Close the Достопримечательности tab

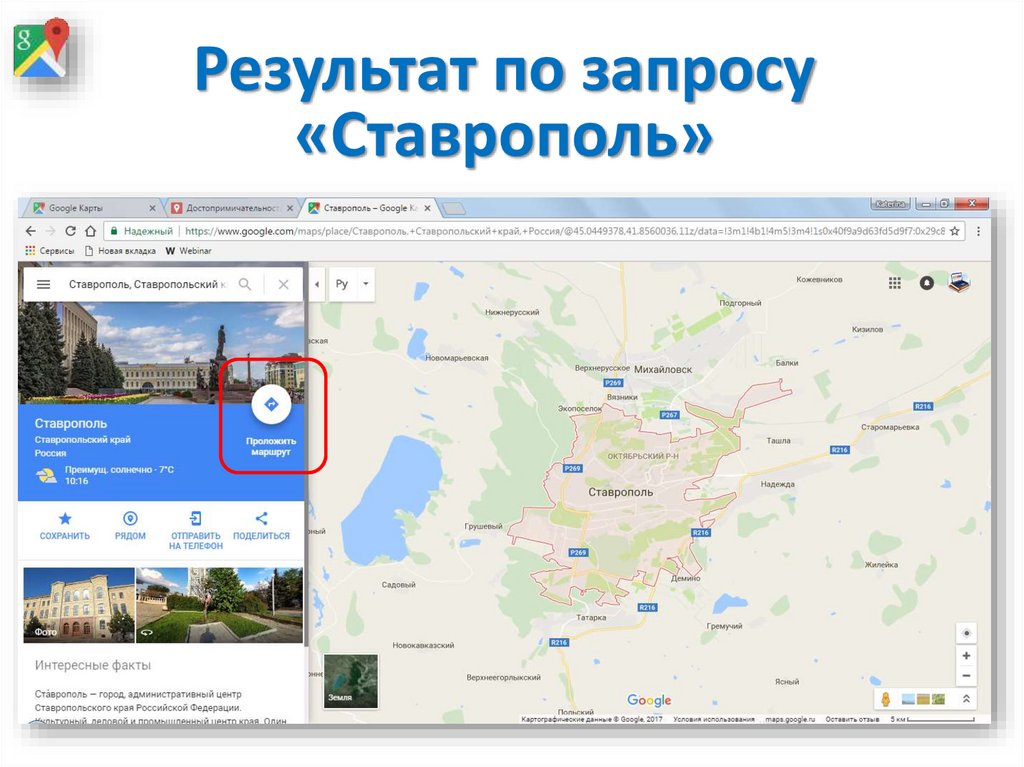[x=289, y=208]
